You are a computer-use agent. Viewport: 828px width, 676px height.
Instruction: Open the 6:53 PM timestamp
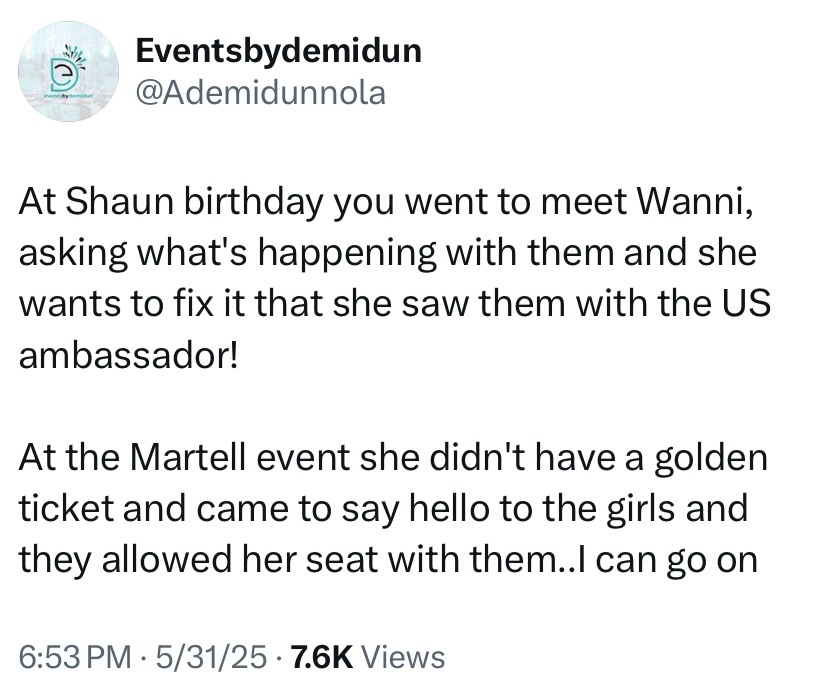click(x=75, y=656)
